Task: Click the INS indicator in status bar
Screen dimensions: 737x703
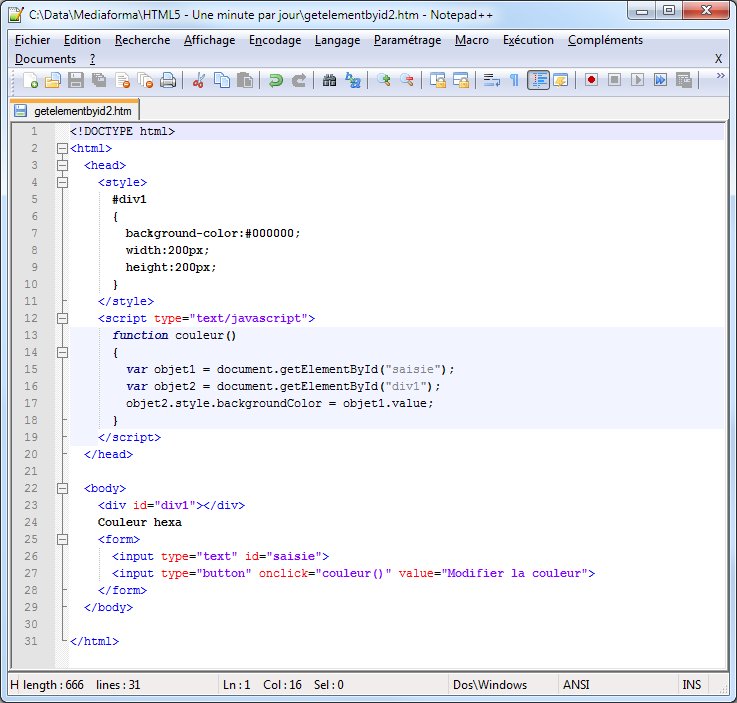Action: (692, 685)
